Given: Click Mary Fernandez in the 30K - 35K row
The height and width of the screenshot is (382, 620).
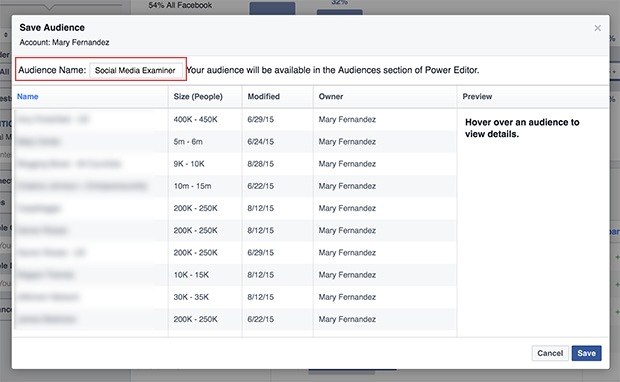Looking at the screenshot, I should [x=347, y=297].
